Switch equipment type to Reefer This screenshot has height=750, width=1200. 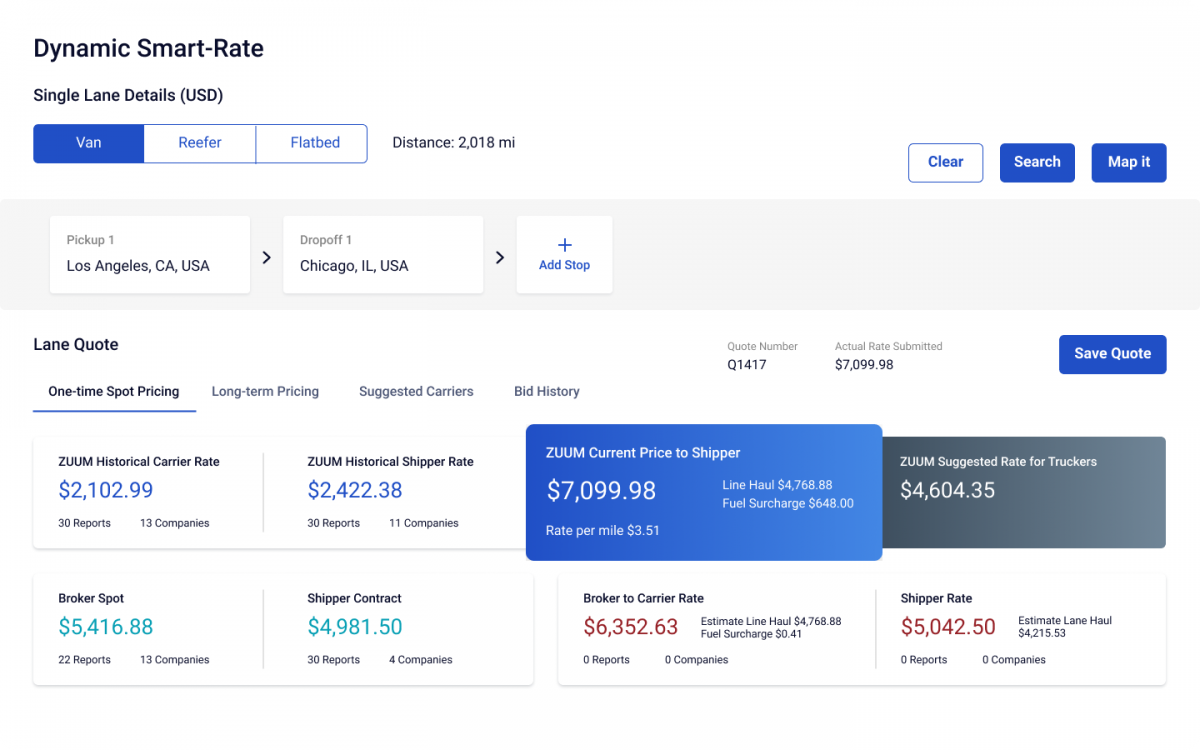coord(200,143)
